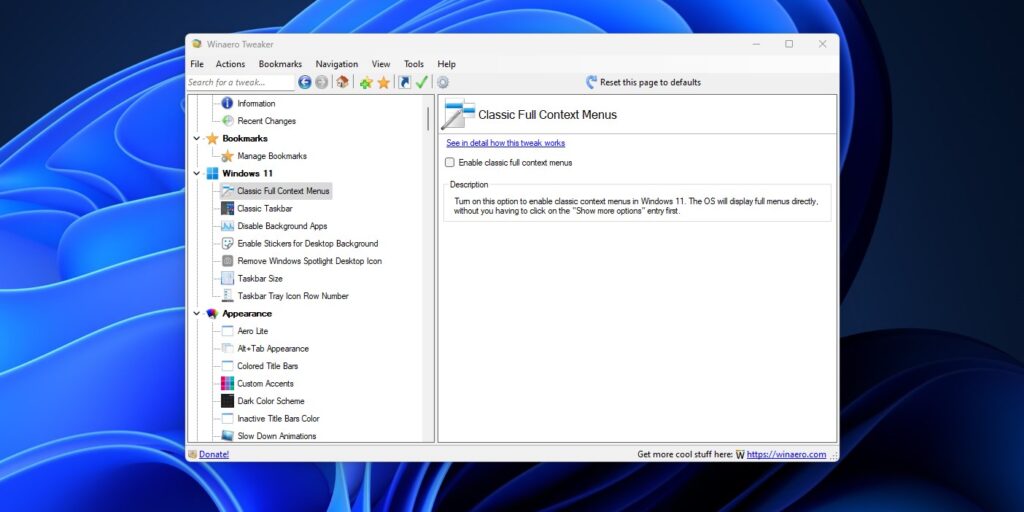Click the create shortcut arrow icon

404,82
